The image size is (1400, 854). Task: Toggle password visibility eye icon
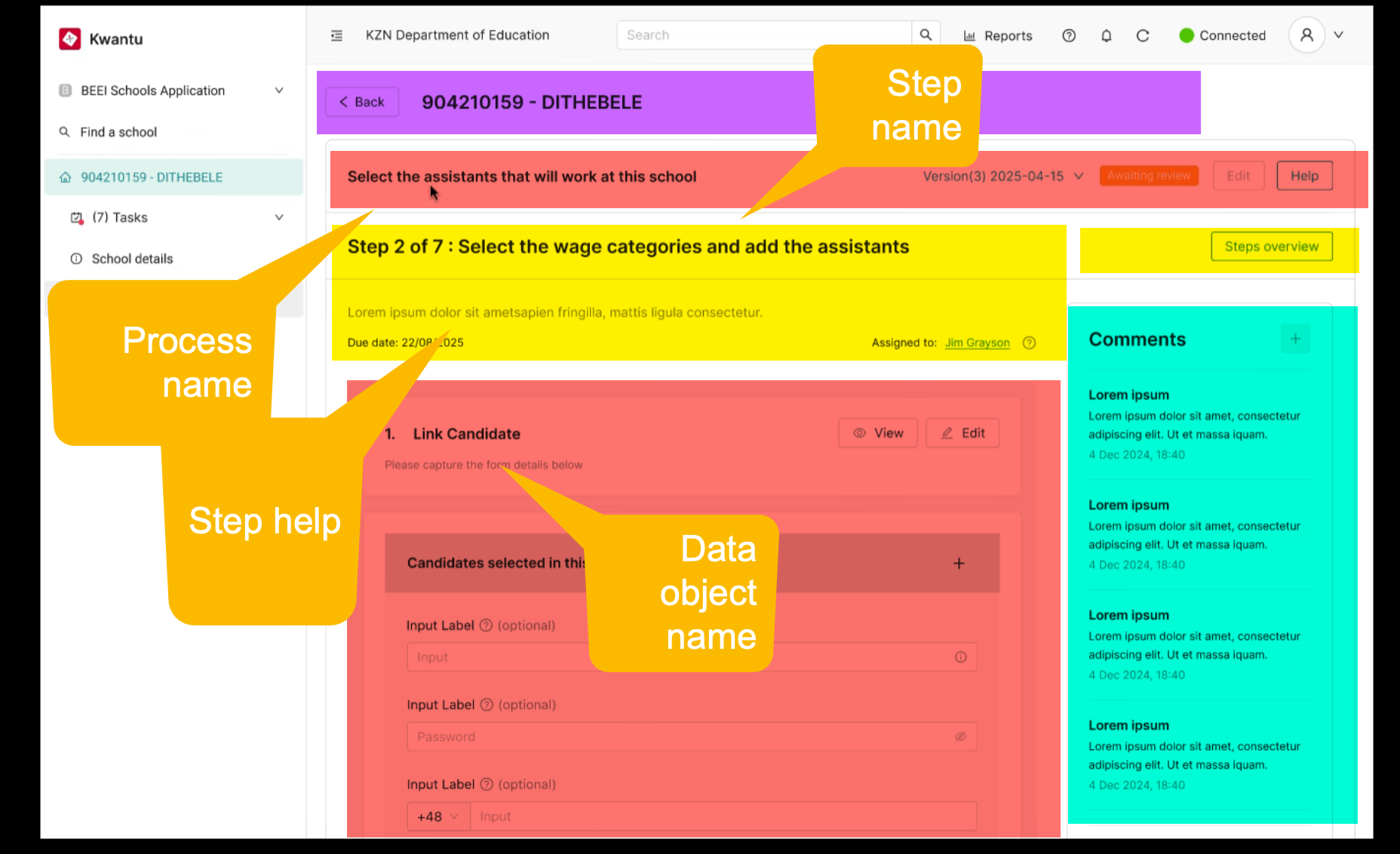tap(960, 736)
